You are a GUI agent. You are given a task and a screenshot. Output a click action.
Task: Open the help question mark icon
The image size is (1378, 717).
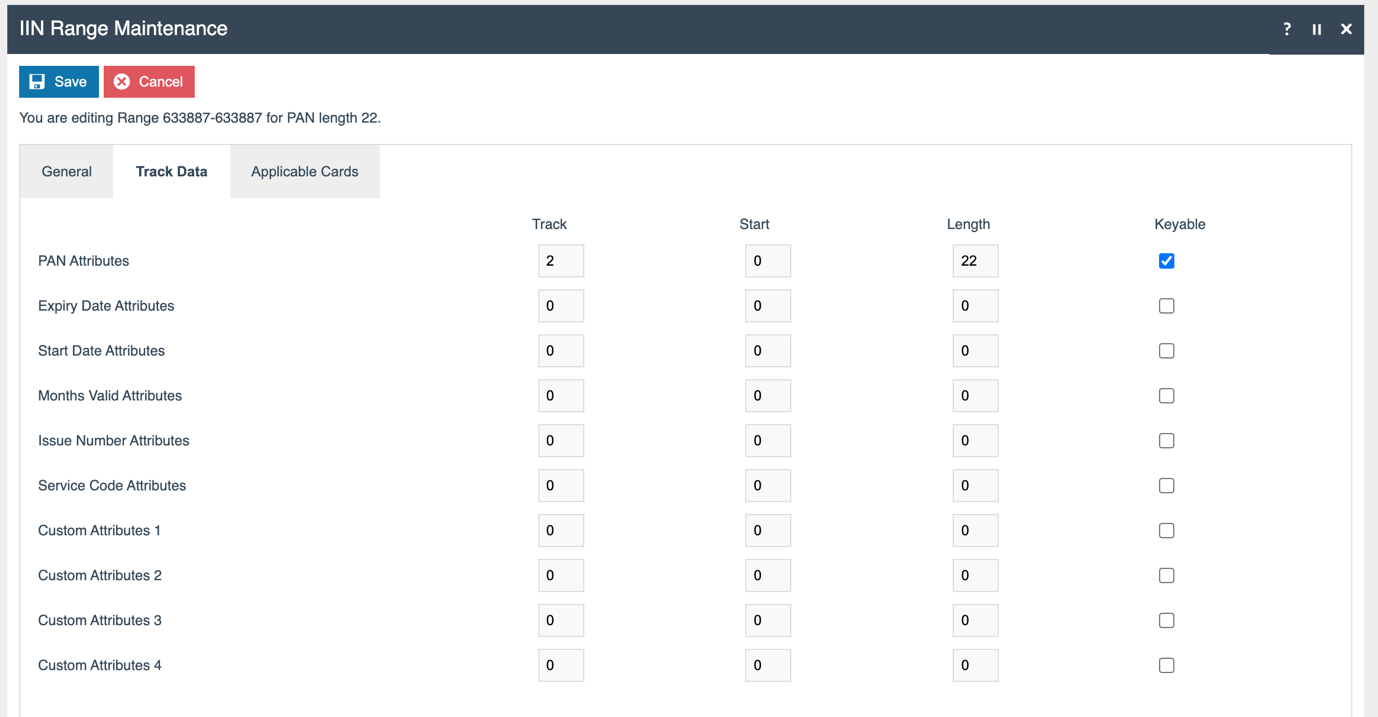(x=1286, y=29)
